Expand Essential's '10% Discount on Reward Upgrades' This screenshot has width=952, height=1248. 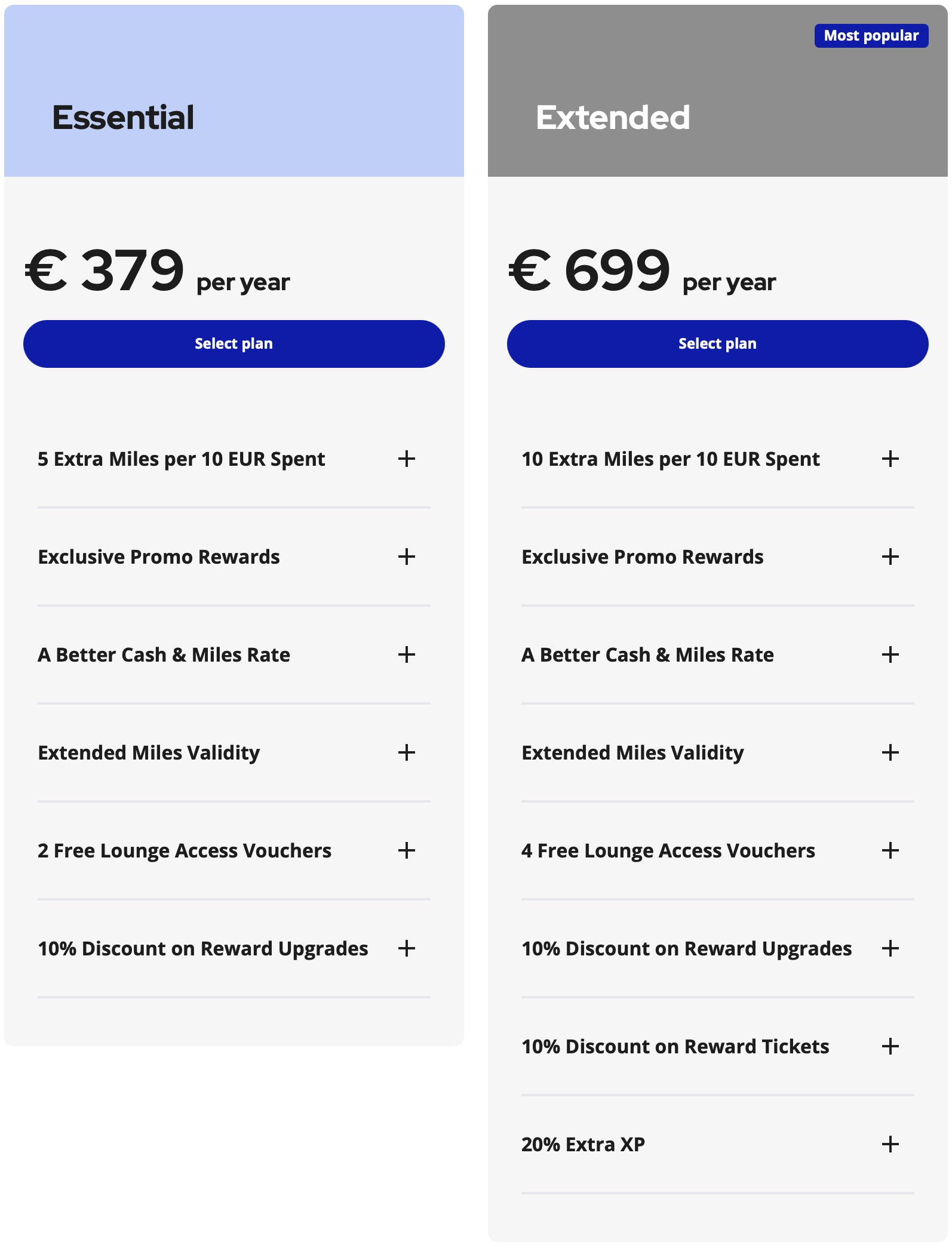407,949
